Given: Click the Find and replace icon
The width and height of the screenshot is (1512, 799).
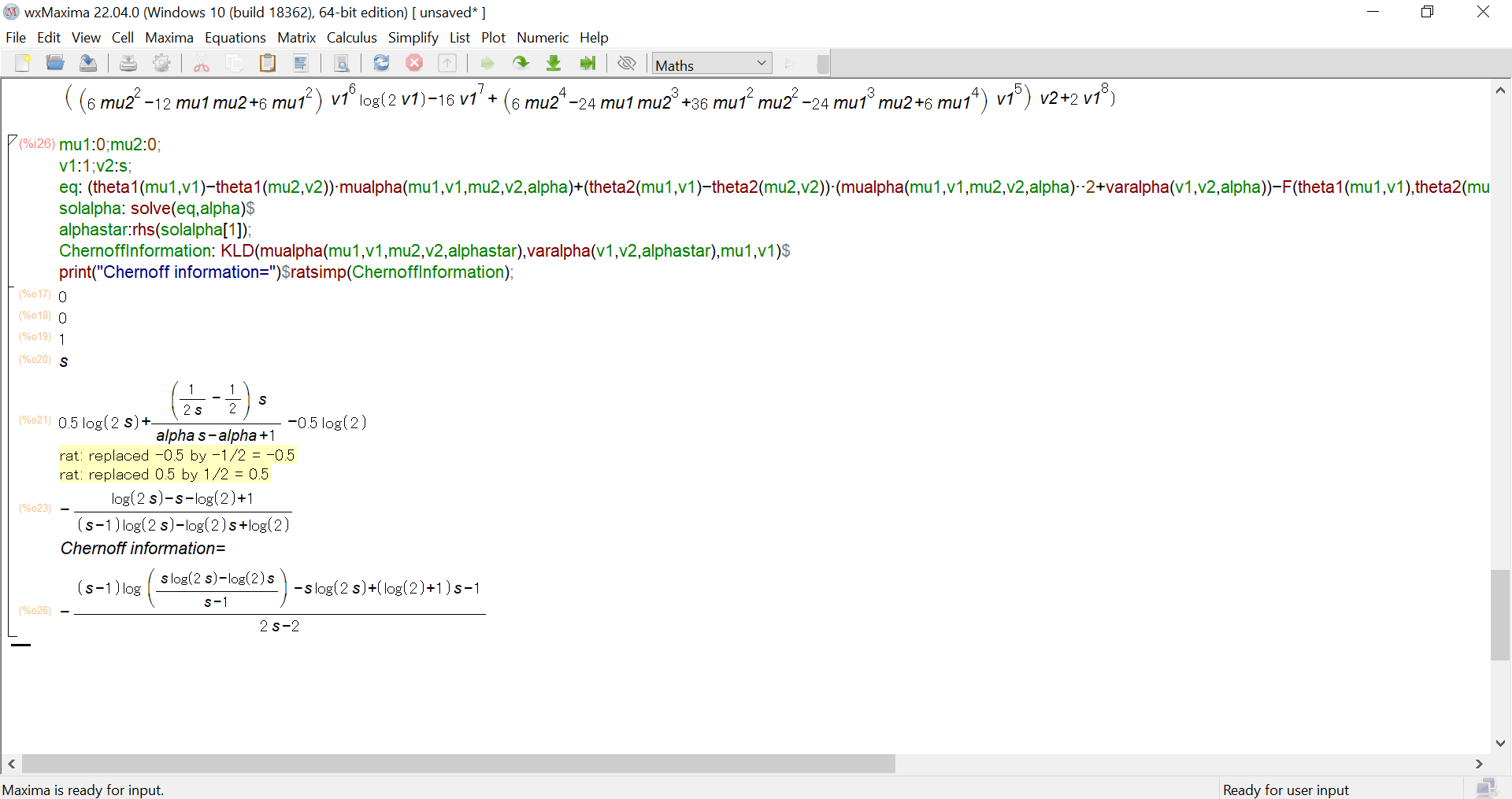Looking at the screenshot, I should click(341, 64).
